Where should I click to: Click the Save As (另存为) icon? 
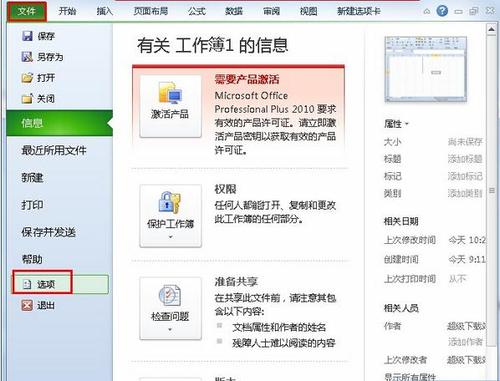(27, 57)
